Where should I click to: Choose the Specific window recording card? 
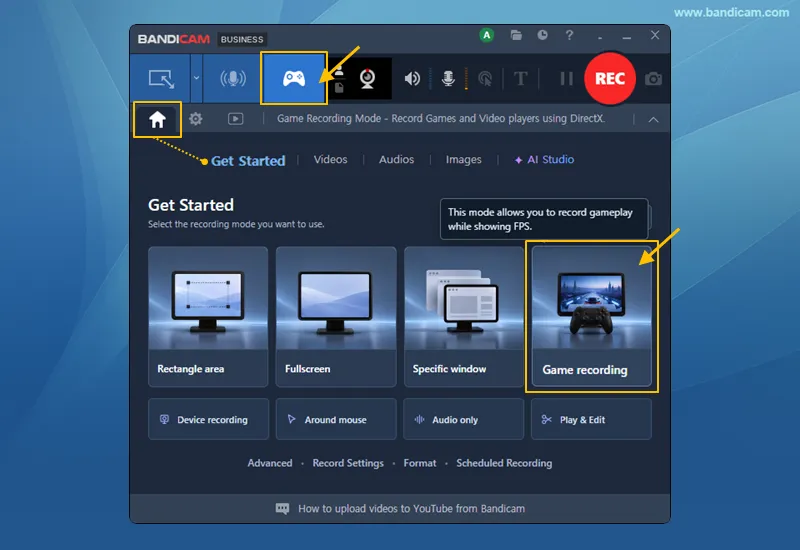click(x=464, y=316)
